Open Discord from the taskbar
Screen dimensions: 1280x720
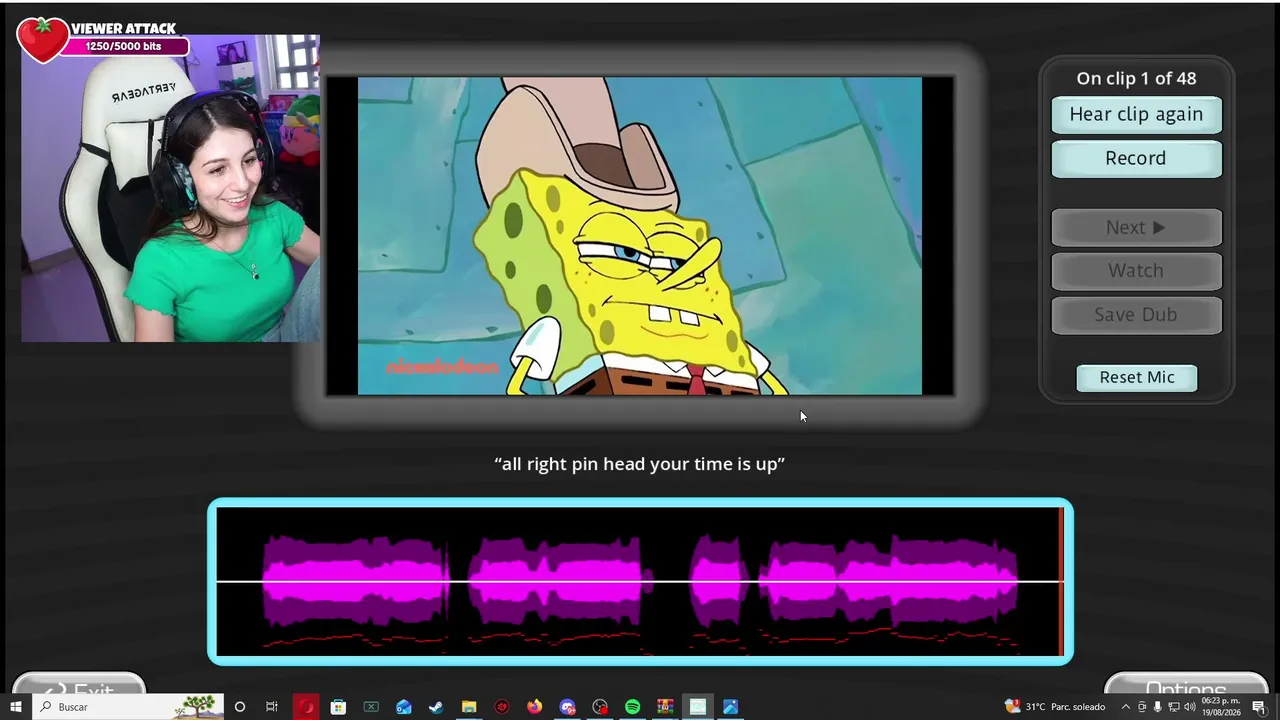[x=567, y=707]
